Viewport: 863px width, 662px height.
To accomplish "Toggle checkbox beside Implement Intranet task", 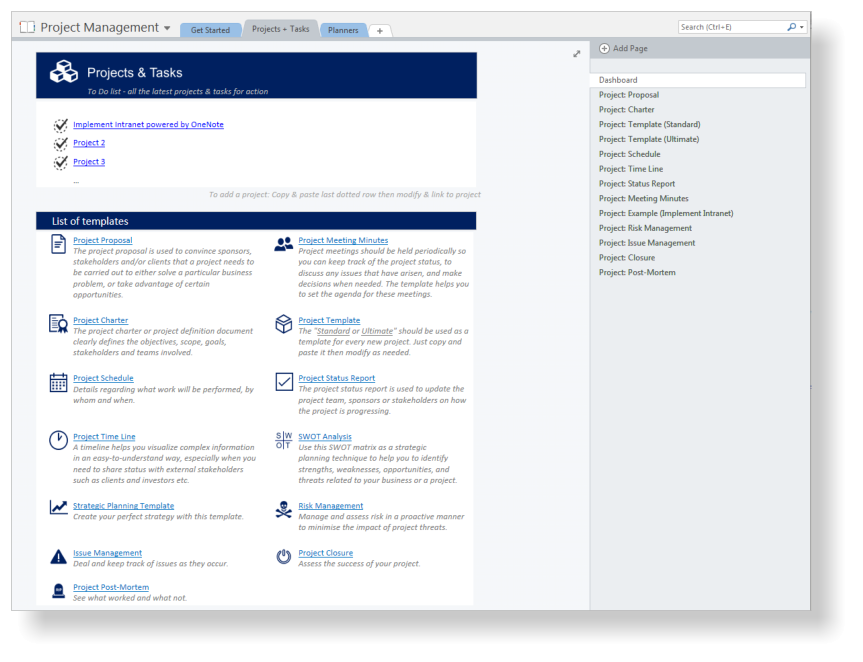I will (x=61, y=125).
